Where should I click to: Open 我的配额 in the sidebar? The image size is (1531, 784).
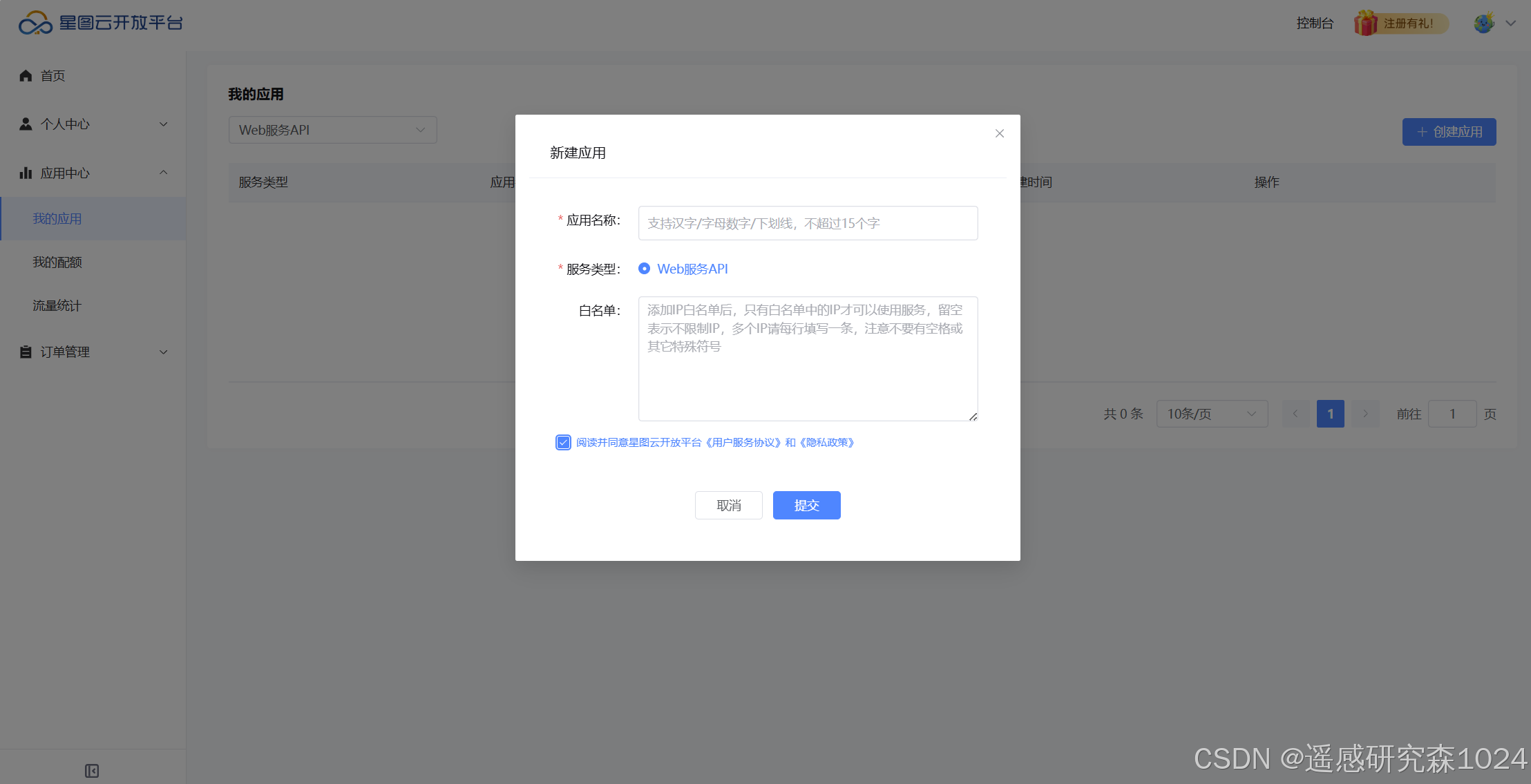tap(57, 262)
